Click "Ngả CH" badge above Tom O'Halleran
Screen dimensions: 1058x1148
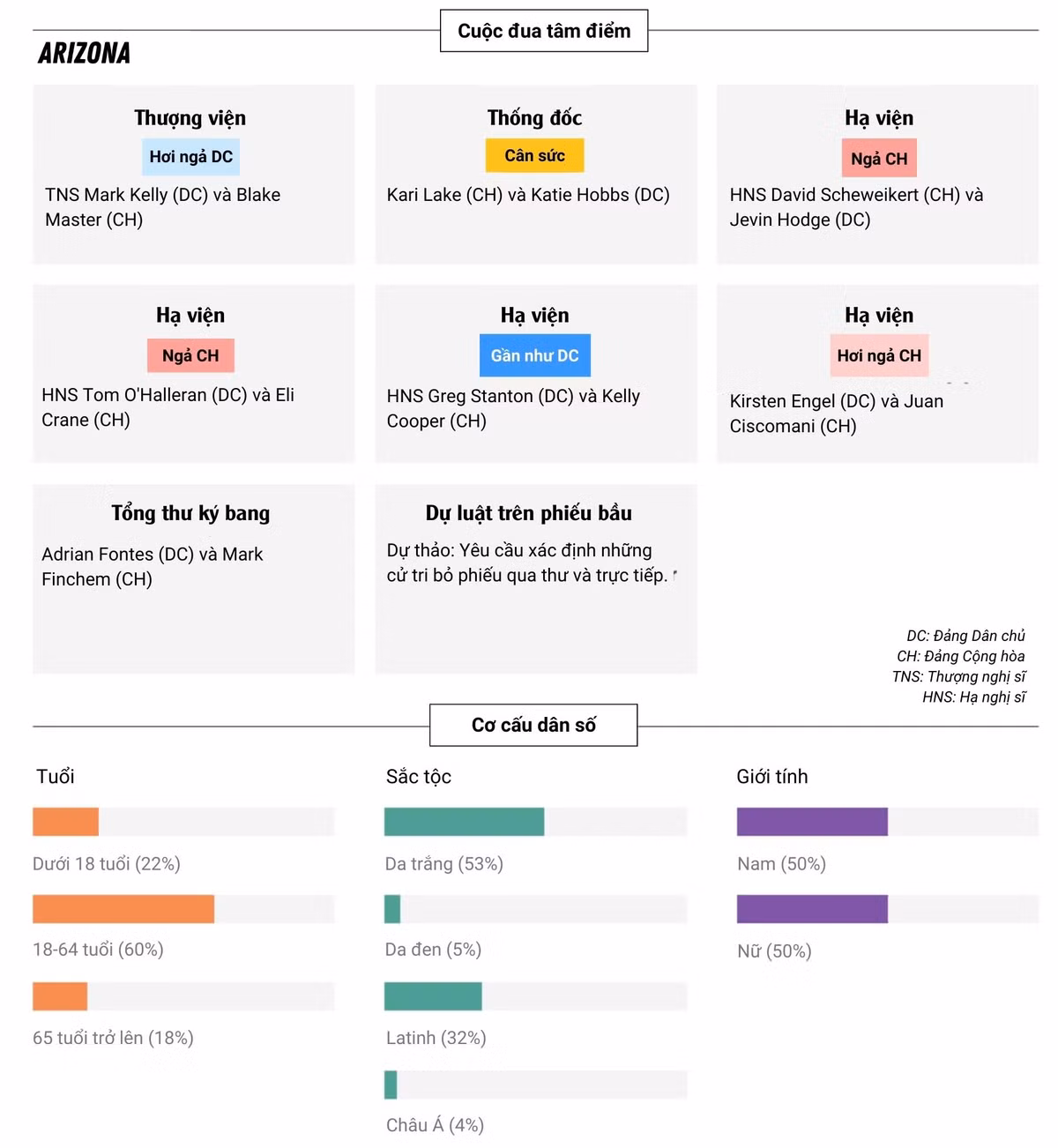(x=190, y=355)
